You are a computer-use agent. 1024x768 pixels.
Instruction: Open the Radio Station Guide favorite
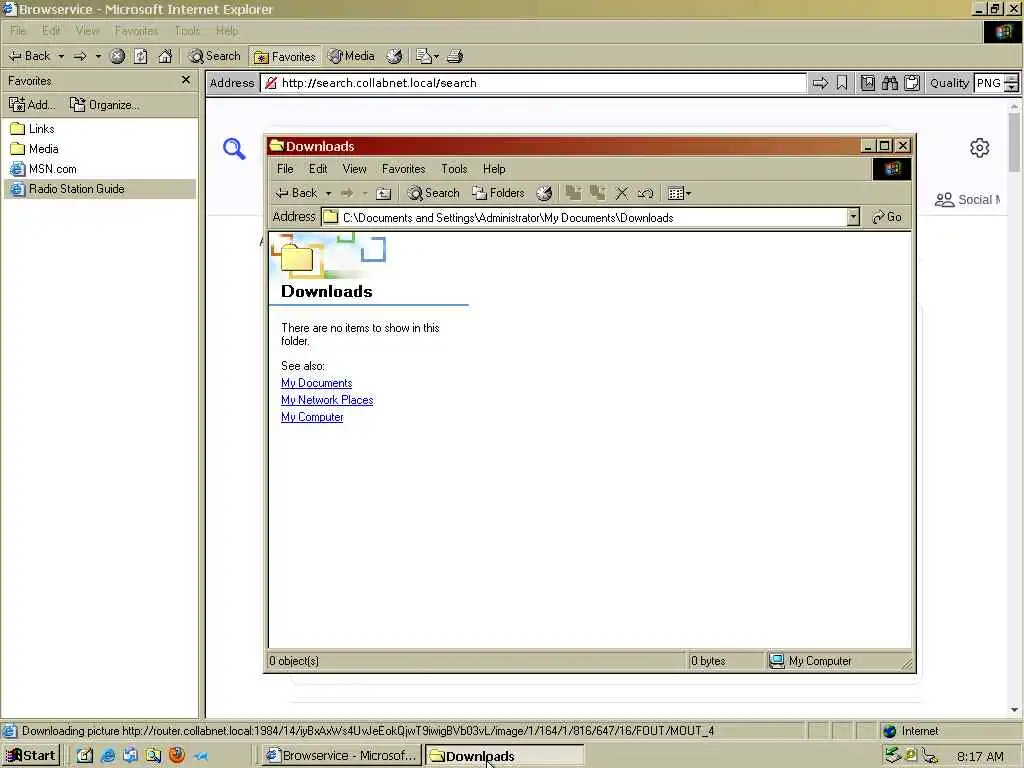(x=67, y=189)
